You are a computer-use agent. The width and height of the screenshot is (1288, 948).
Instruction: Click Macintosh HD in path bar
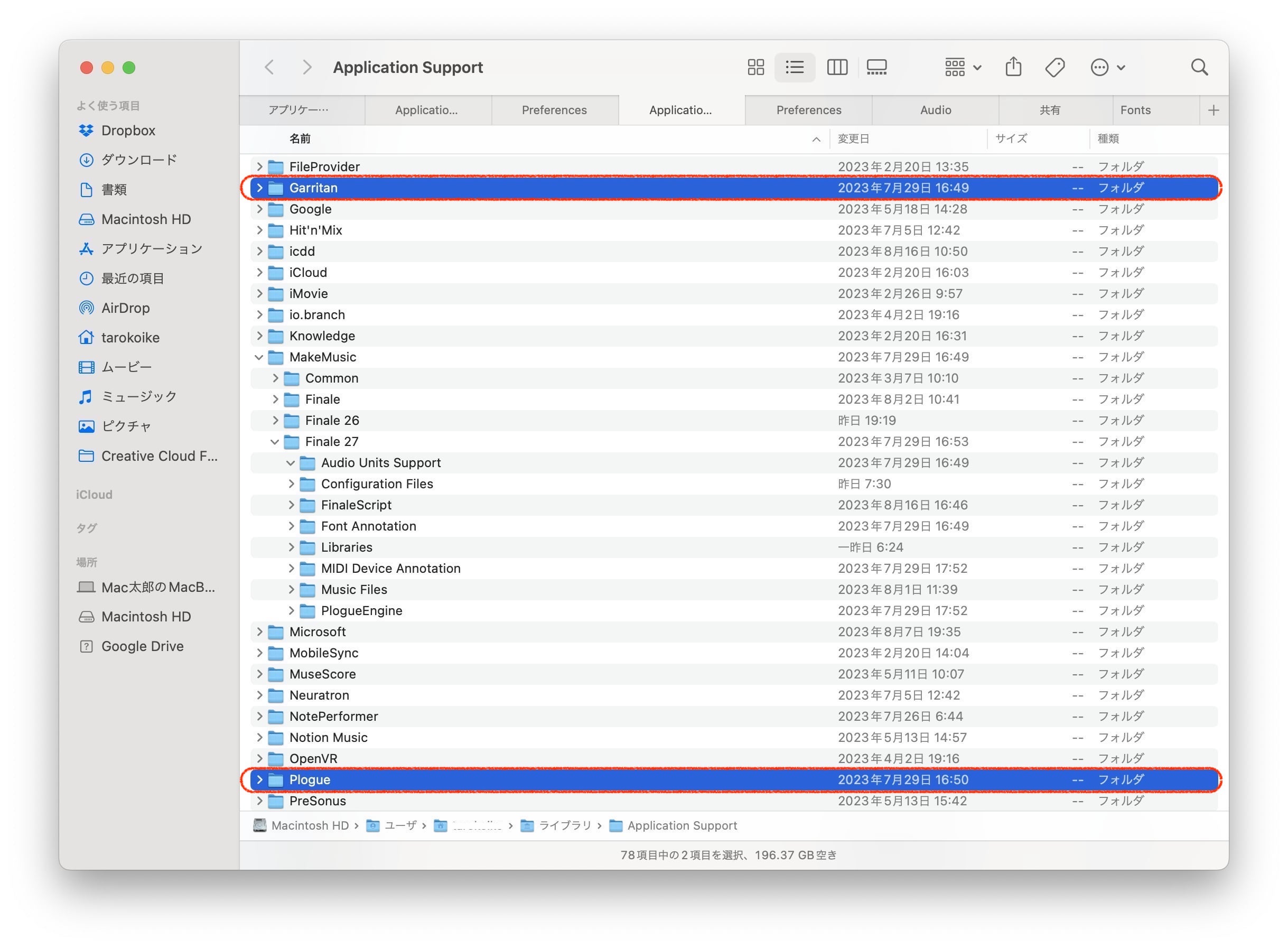301,826
